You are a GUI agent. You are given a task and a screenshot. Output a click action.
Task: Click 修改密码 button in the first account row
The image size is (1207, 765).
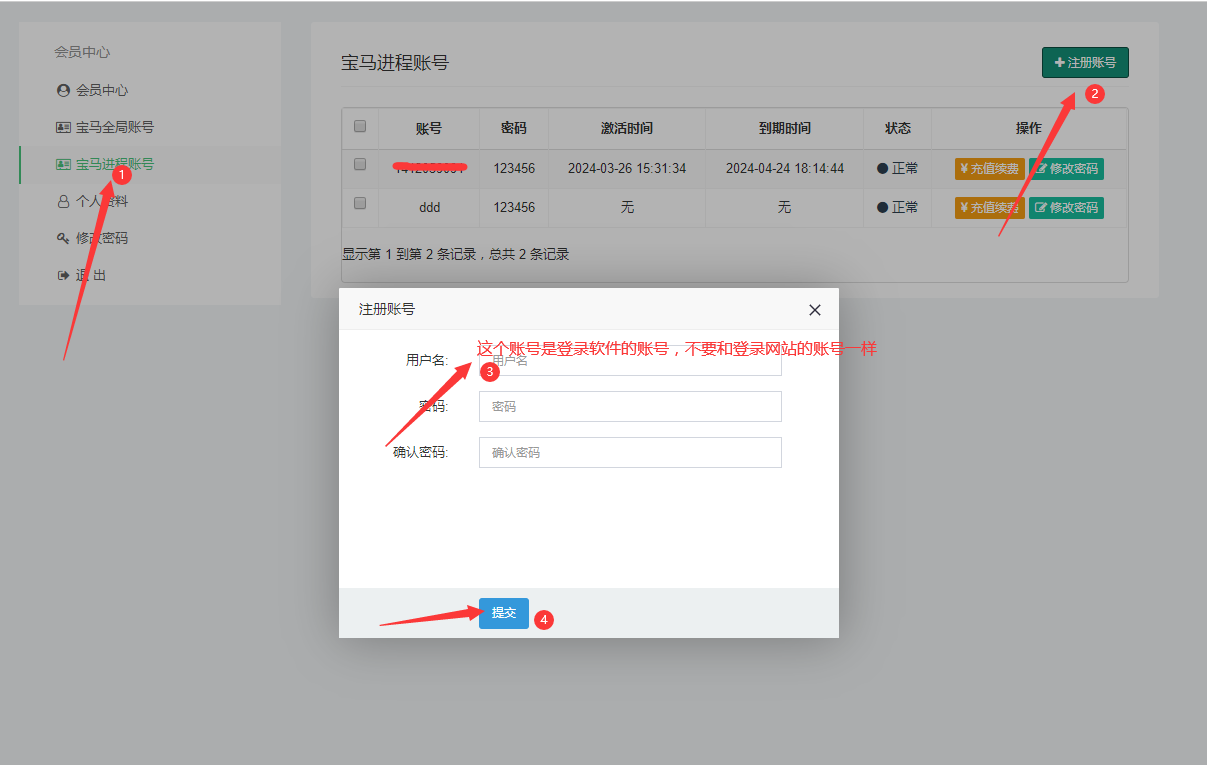(1066, 168)
